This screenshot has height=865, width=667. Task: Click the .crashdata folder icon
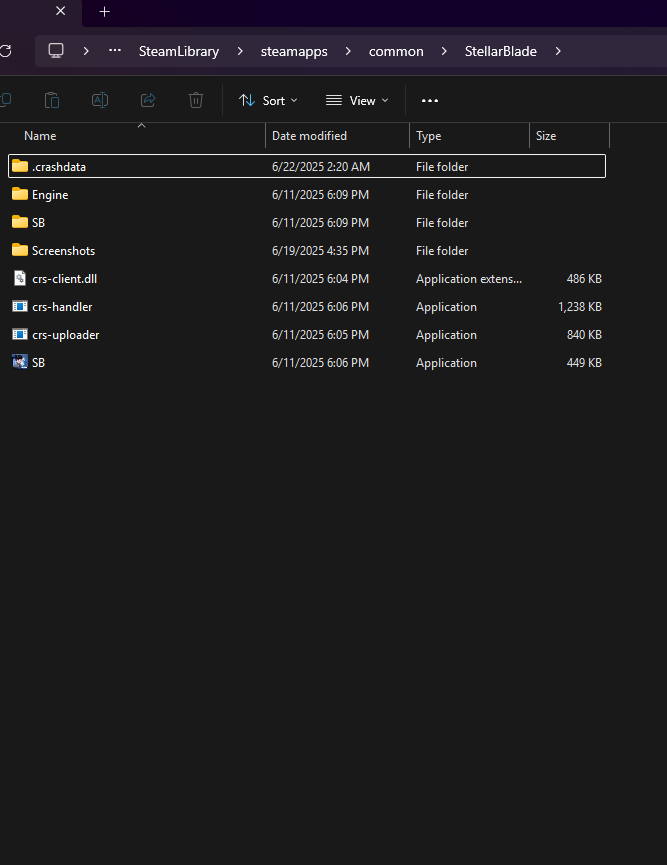pyautogui.click(x=20, y=165)
